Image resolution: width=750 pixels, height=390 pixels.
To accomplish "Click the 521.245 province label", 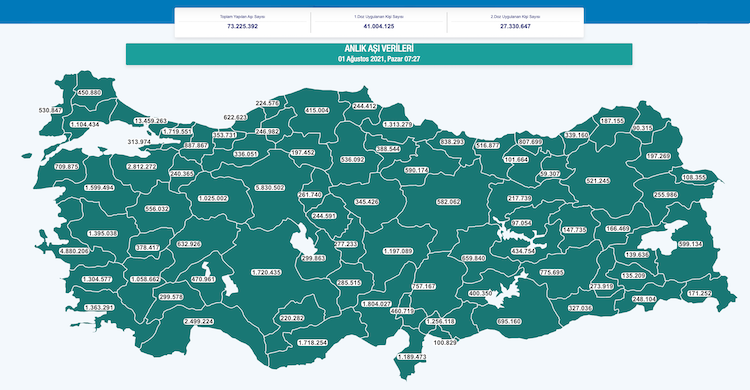I will click(x=598, y=181).
